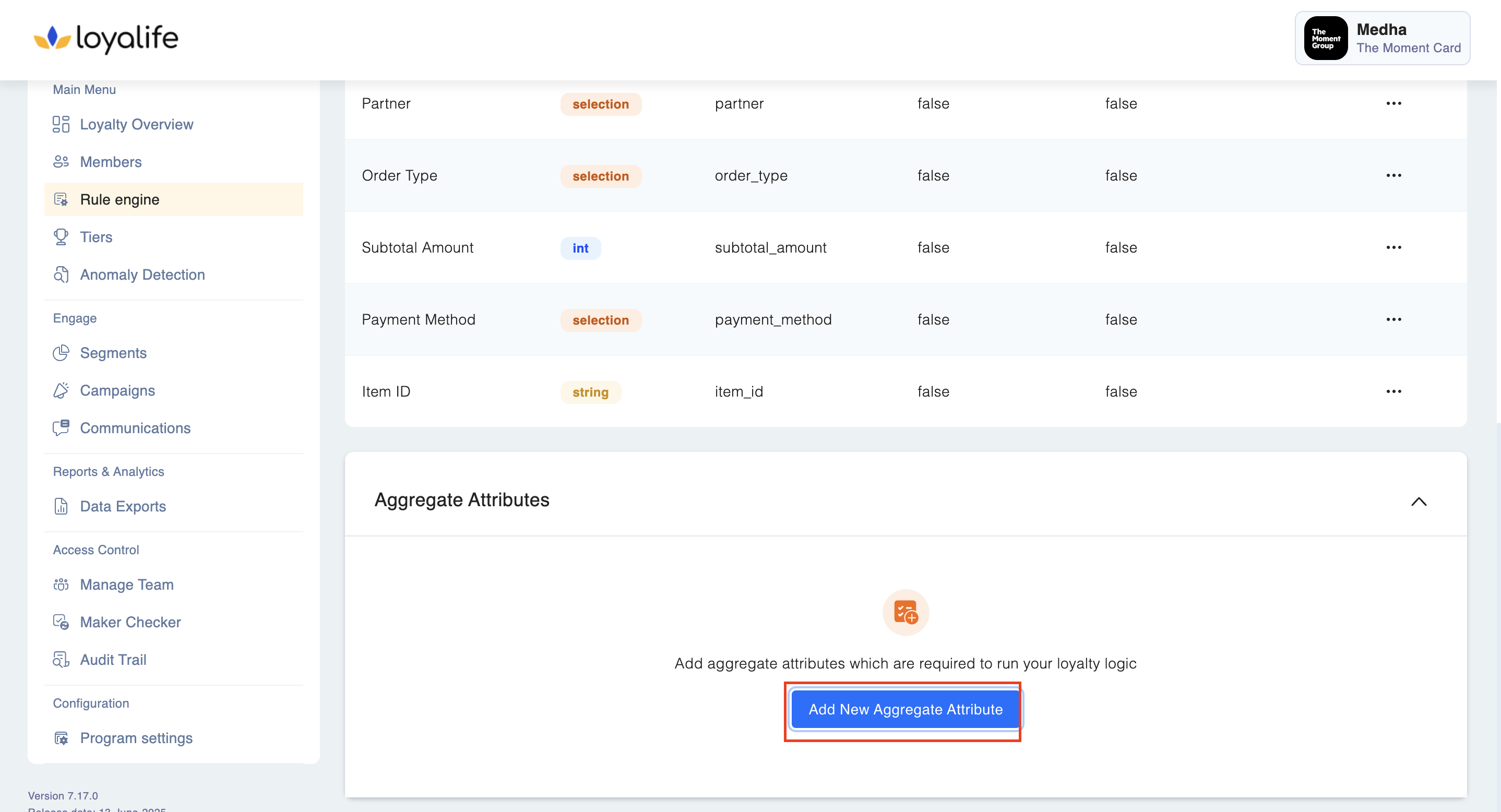Click the orange aggregate attribute checklist icon
Viewport: 1501px width, 812px height.
click(x=905, y=612)
